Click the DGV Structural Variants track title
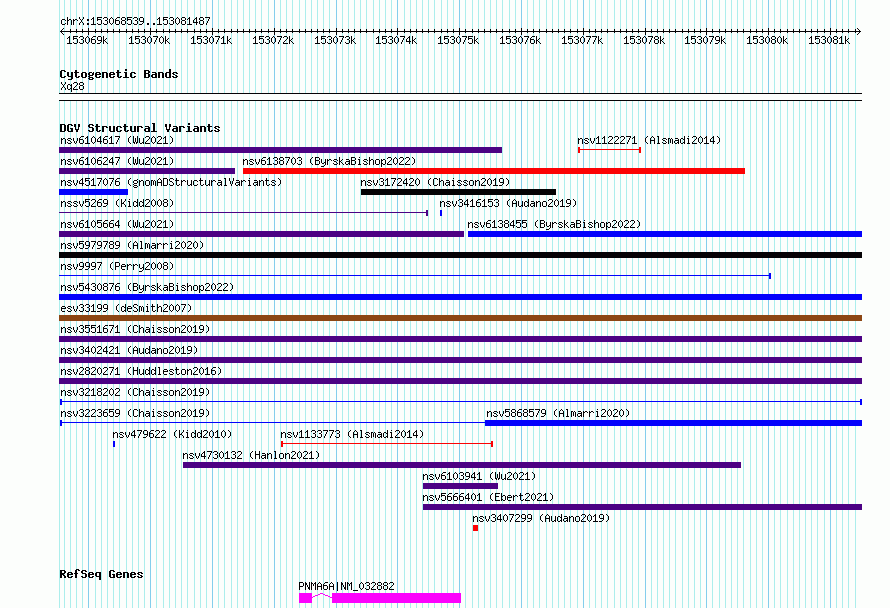890x608 pixels. [x=140, y=128]
